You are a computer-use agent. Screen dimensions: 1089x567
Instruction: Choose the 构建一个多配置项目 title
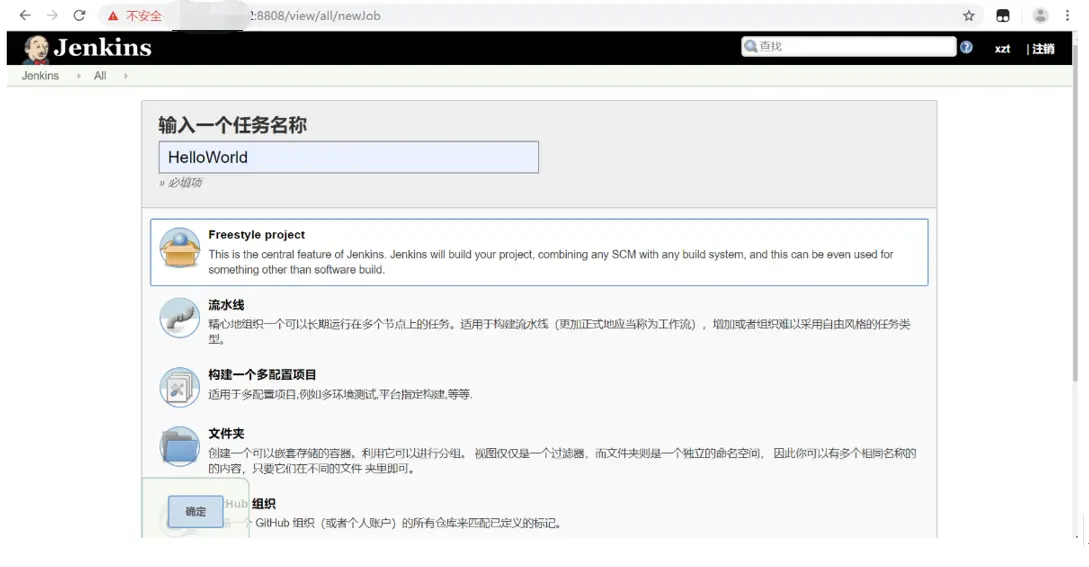[262, 375]
